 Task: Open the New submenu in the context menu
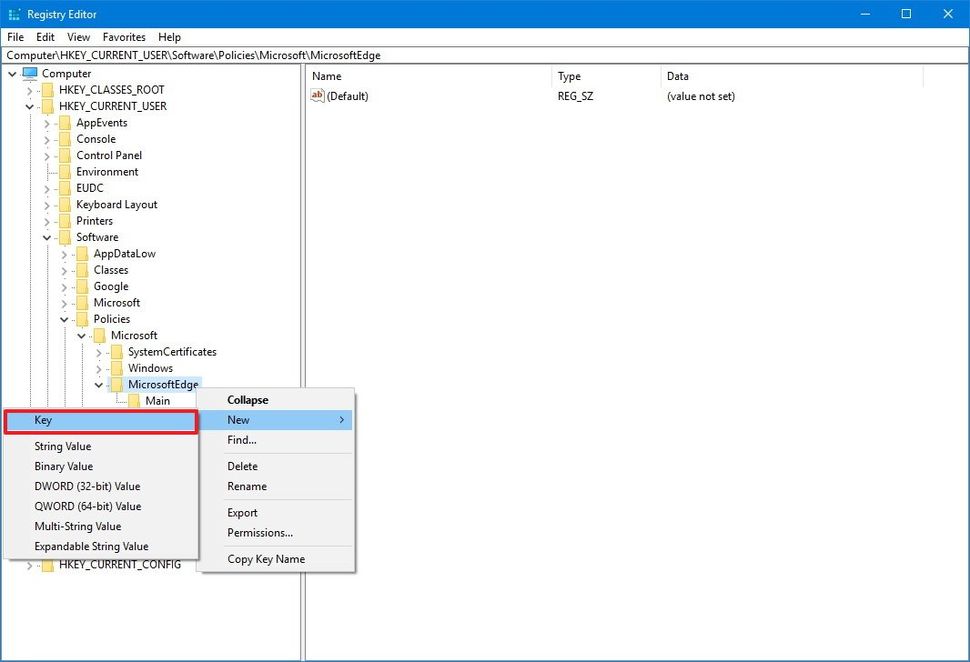238,420
